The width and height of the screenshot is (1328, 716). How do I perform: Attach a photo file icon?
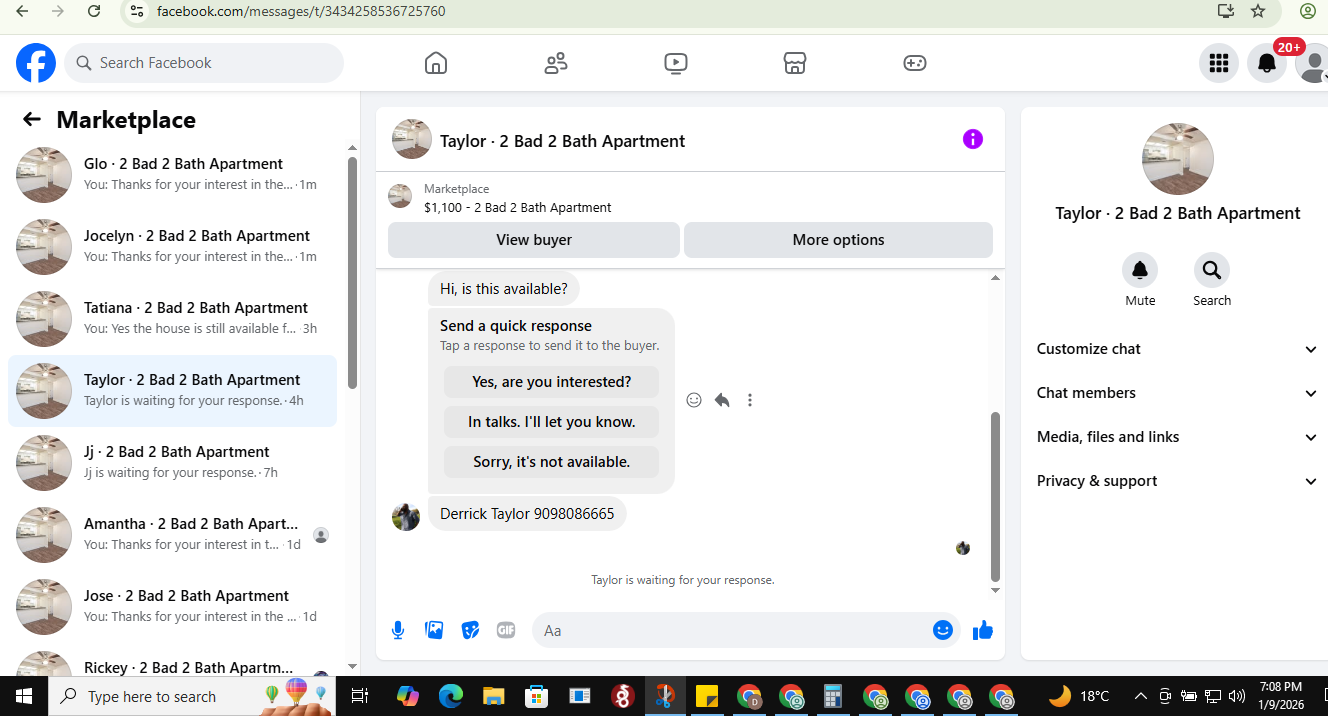[x=434, y=630]
